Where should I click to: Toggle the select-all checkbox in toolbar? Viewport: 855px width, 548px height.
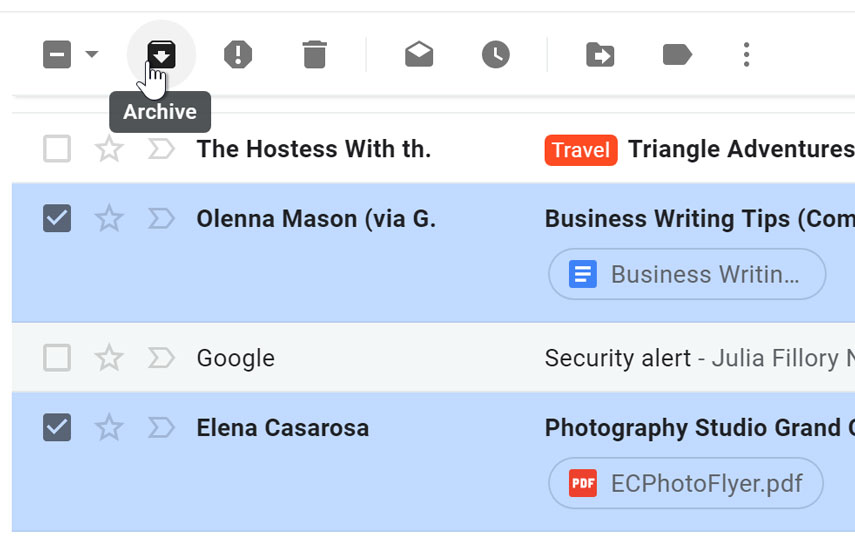click(x=57, y=55)
